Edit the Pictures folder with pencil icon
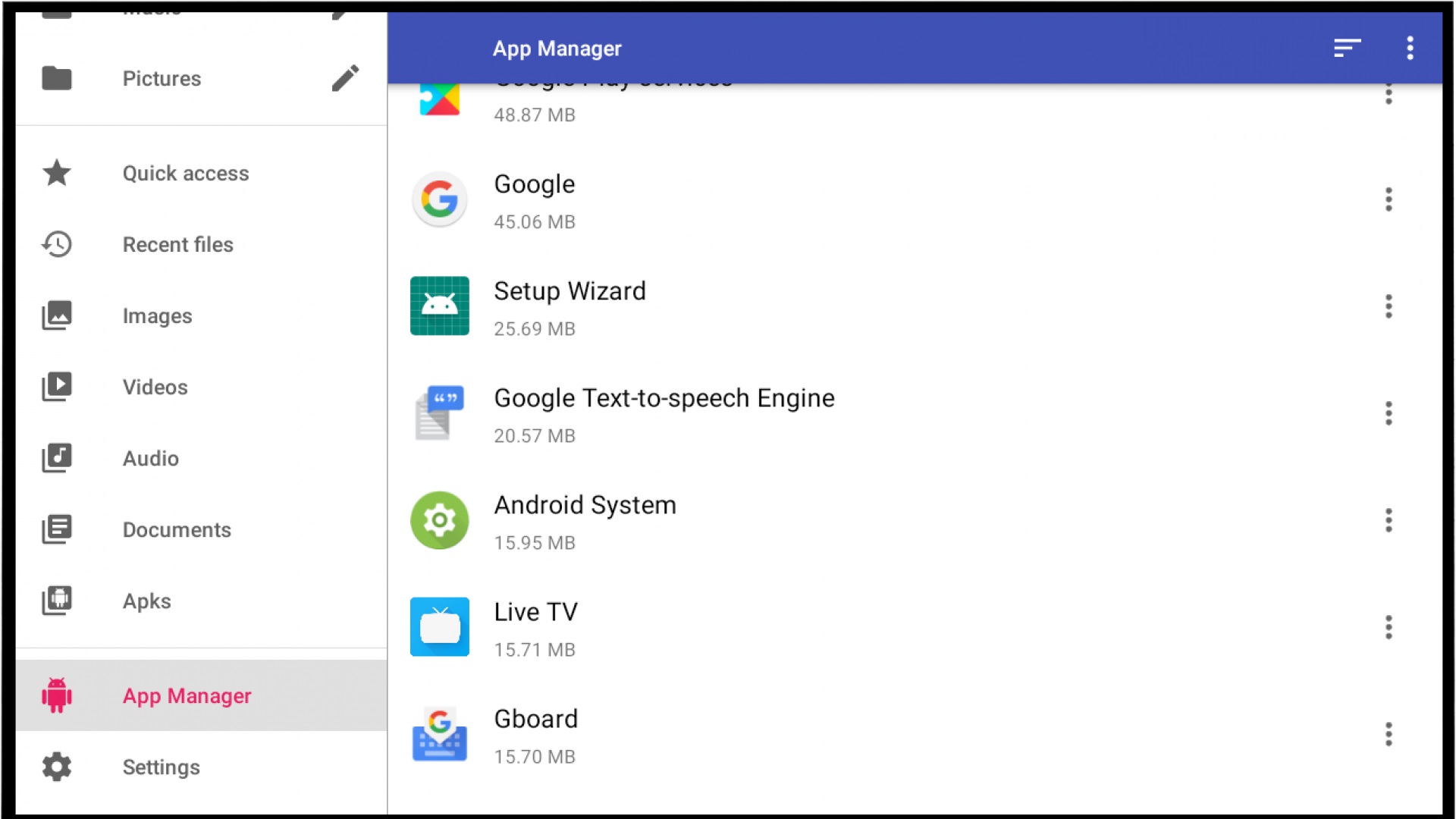The width and height of the screenshot is (1456, 819). click(346, 77)
